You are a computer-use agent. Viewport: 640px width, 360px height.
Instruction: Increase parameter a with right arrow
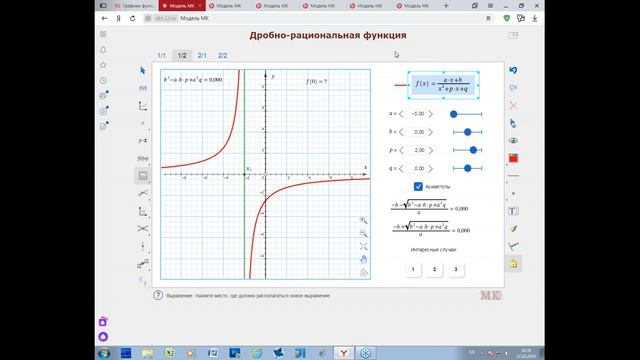pyautogui.click(x=431, y=114)
